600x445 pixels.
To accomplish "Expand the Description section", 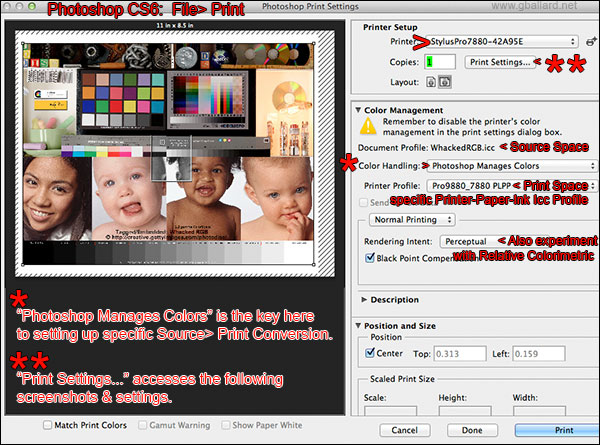I will click(364, 300).
